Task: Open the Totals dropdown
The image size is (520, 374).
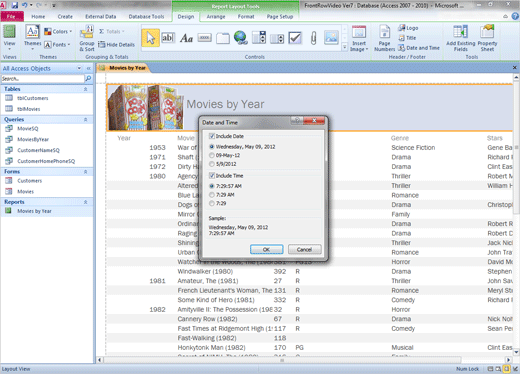Action: (112, 32)
